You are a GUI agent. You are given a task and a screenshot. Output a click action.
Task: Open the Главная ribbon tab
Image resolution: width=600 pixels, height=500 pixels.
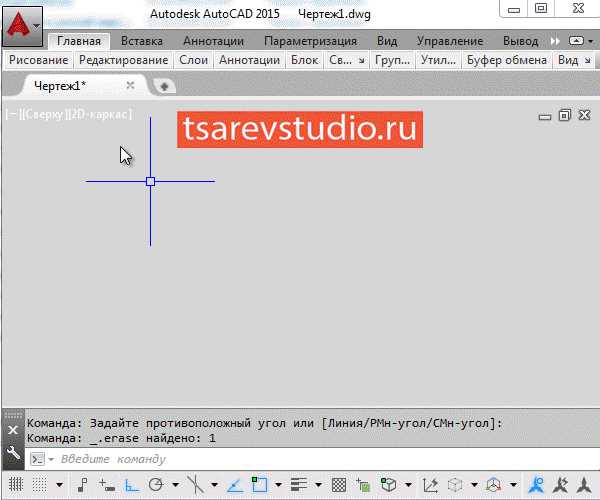[x=79, y=41]
